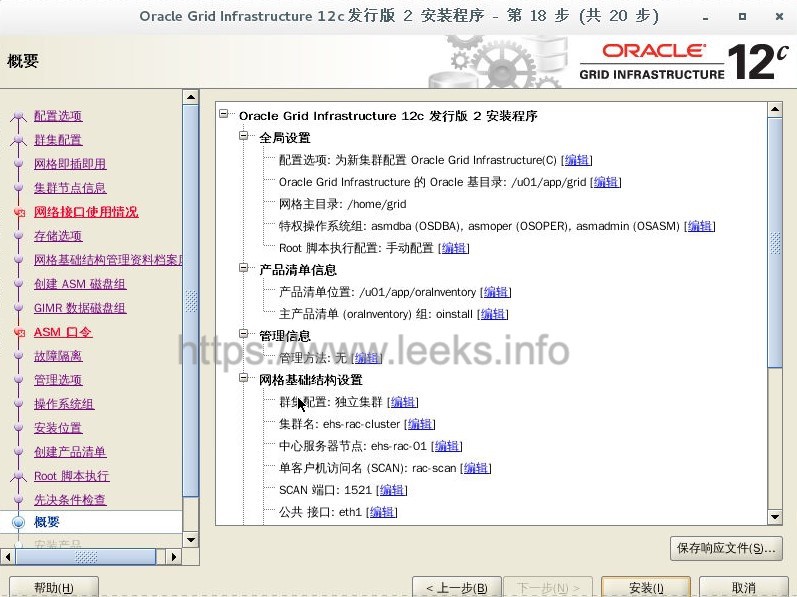Image resolution: width=797 pixels, height=597 pixels.
Task: Click summary panel scrollbar up arrow
Action: pos(775,109)
